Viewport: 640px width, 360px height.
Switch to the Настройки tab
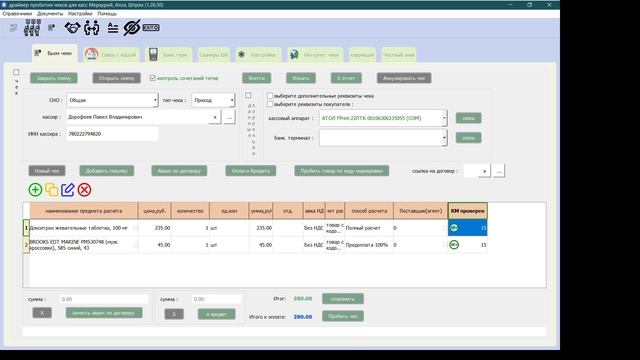pos(259,55)
